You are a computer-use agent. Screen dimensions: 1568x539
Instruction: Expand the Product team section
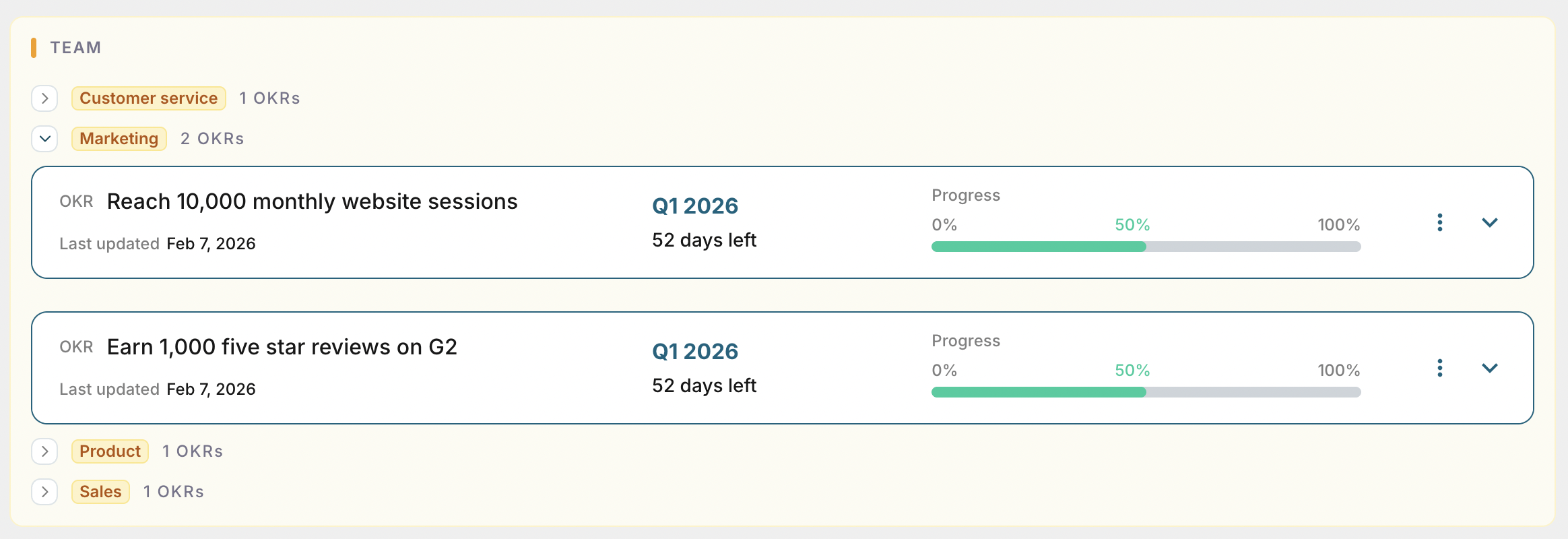(x=44, y=451)
